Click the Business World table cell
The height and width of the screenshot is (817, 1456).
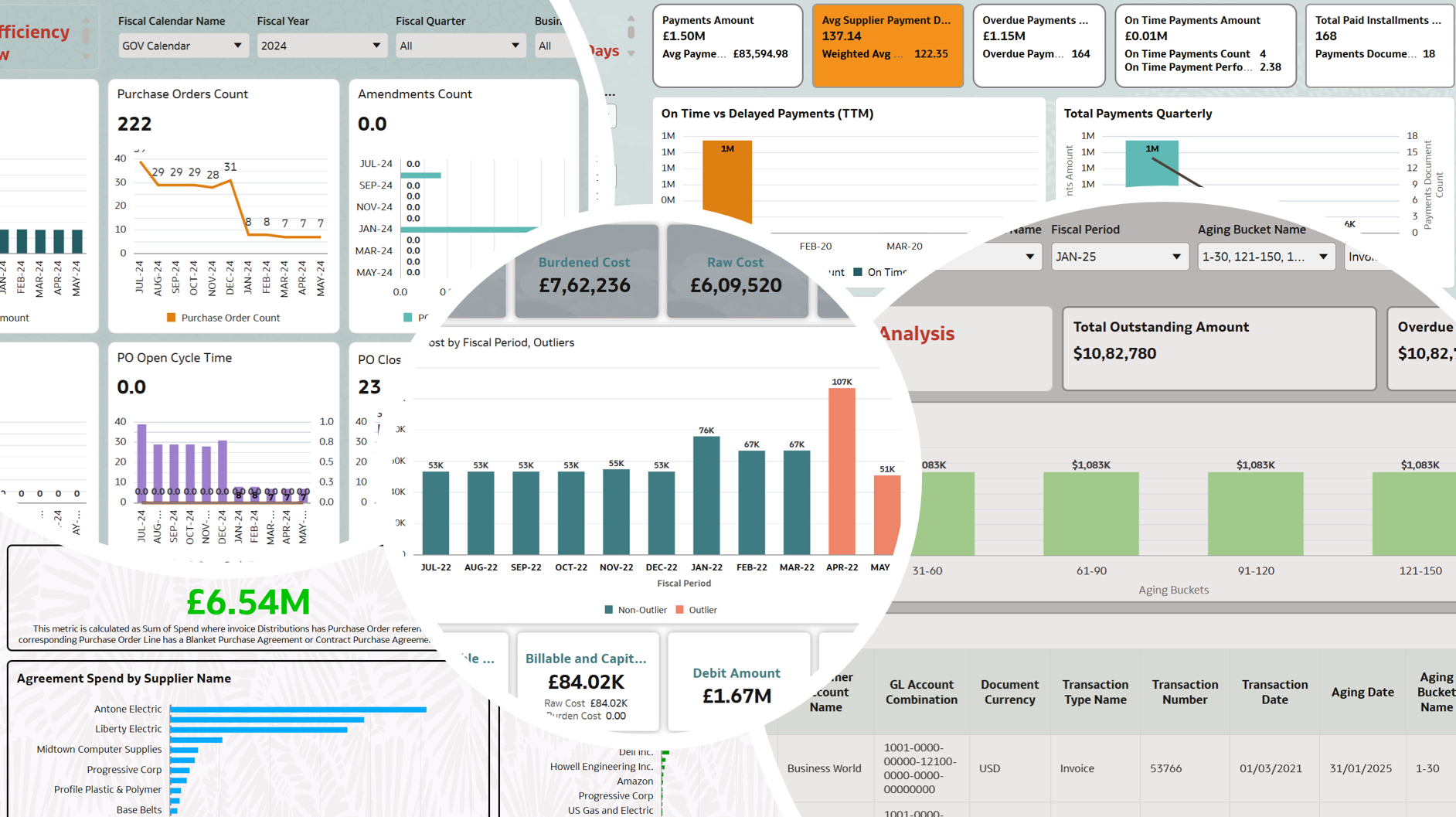coord(824,768)
